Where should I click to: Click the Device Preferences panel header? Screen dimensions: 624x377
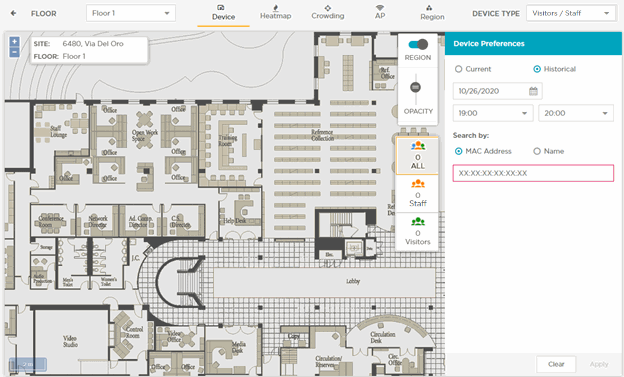coord(533,44)
